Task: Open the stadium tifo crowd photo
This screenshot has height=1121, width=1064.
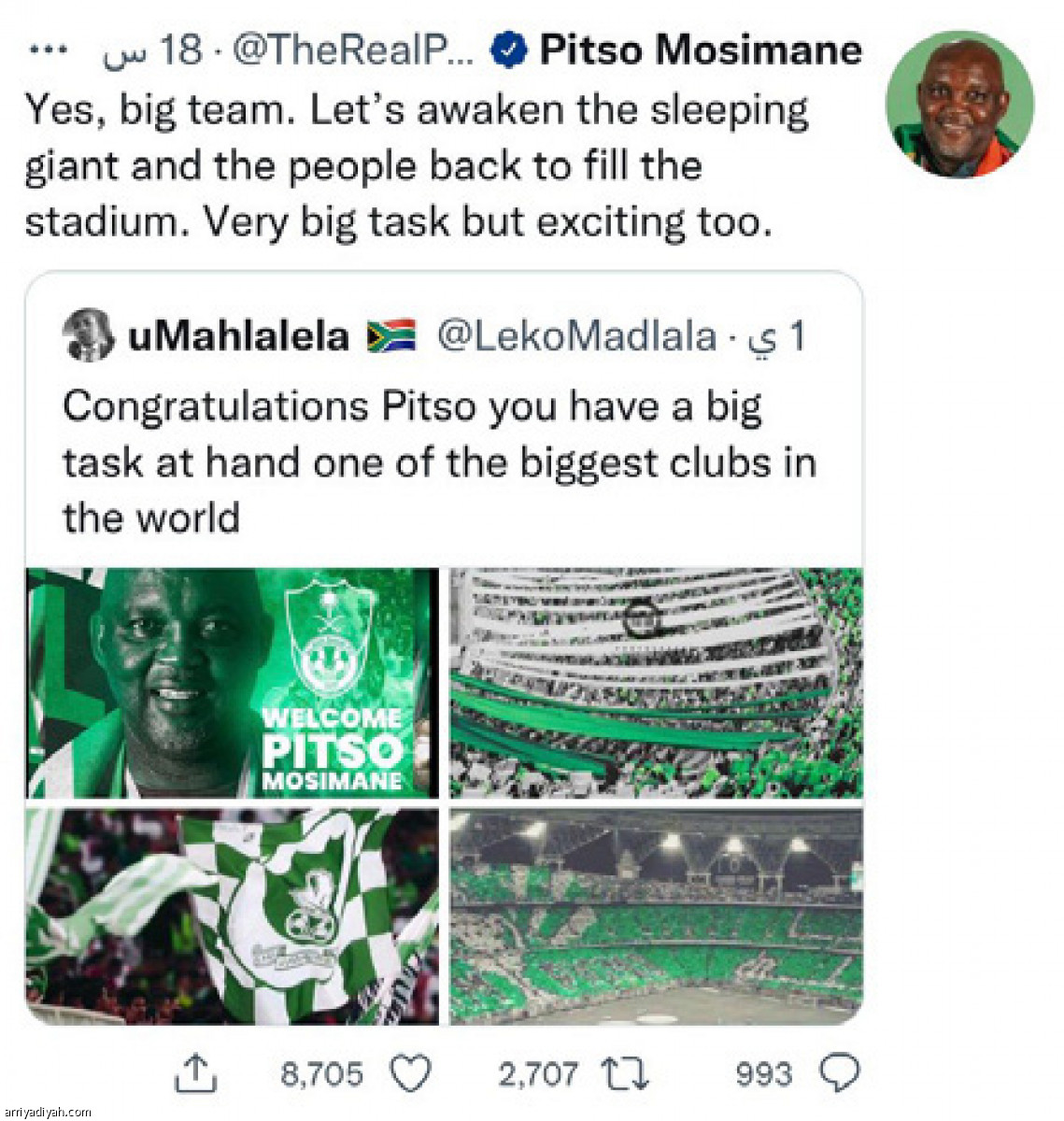Action: tap(656, 683)
